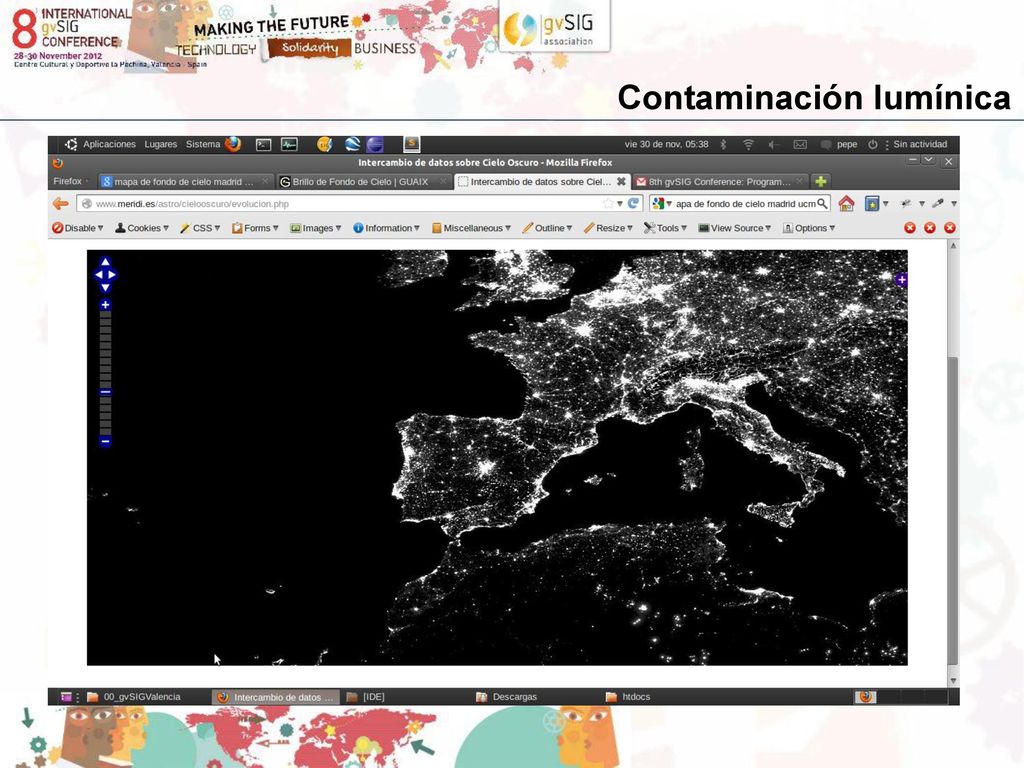Open the sound volume indicator
The image size is (1024, 768).
pyautogui.click(x=774, y=144)
